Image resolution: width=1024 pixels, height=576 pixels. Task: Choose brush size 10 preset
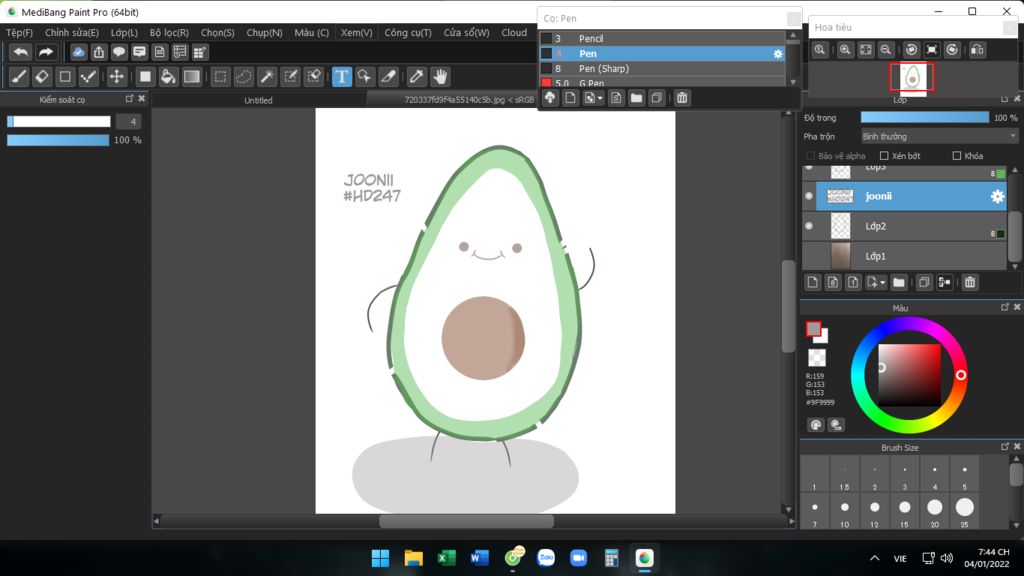click(x=844, y=511)
